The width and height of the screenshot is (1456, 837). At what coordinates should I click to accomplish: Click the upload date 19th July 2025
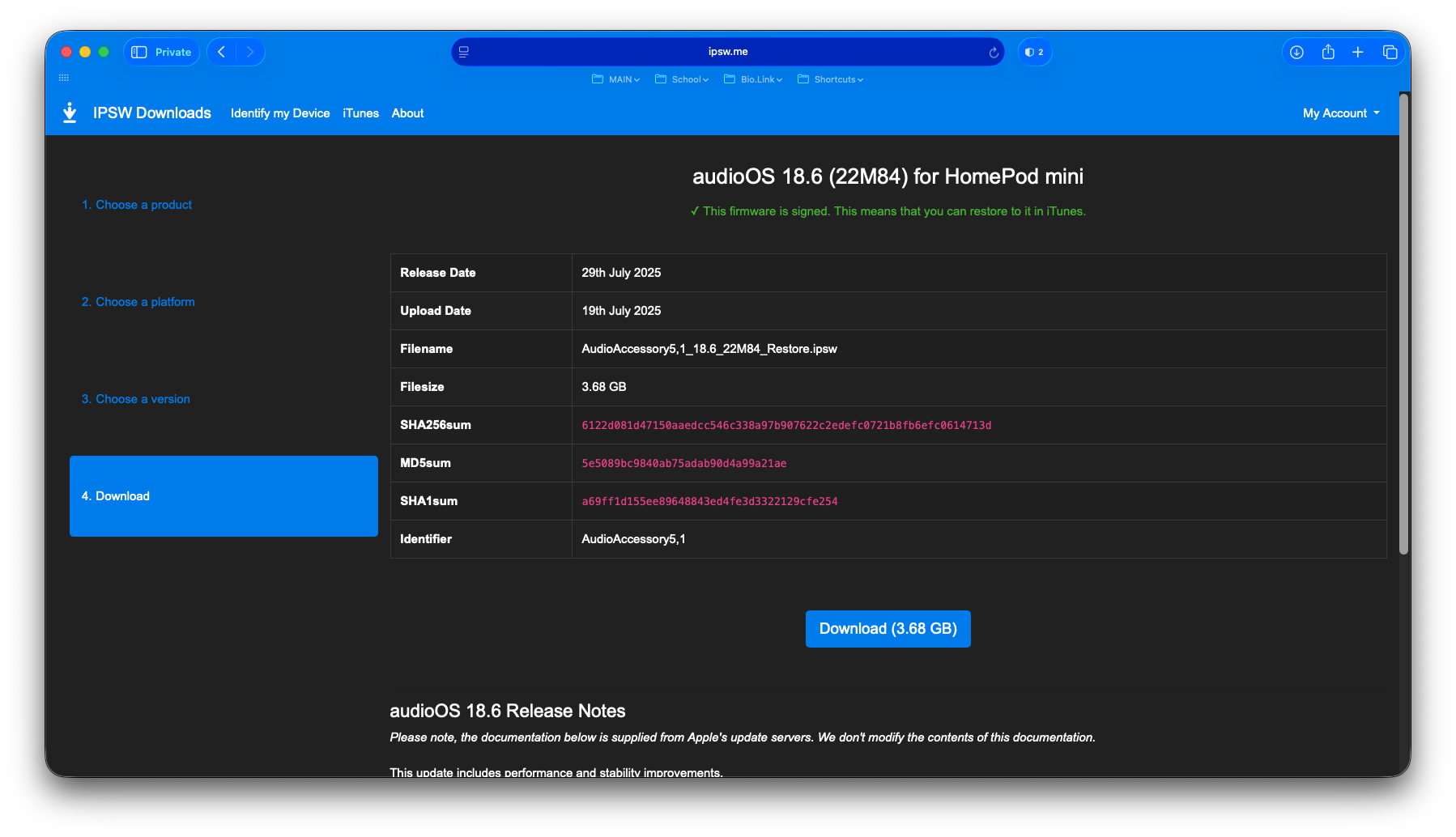point(621,311)
